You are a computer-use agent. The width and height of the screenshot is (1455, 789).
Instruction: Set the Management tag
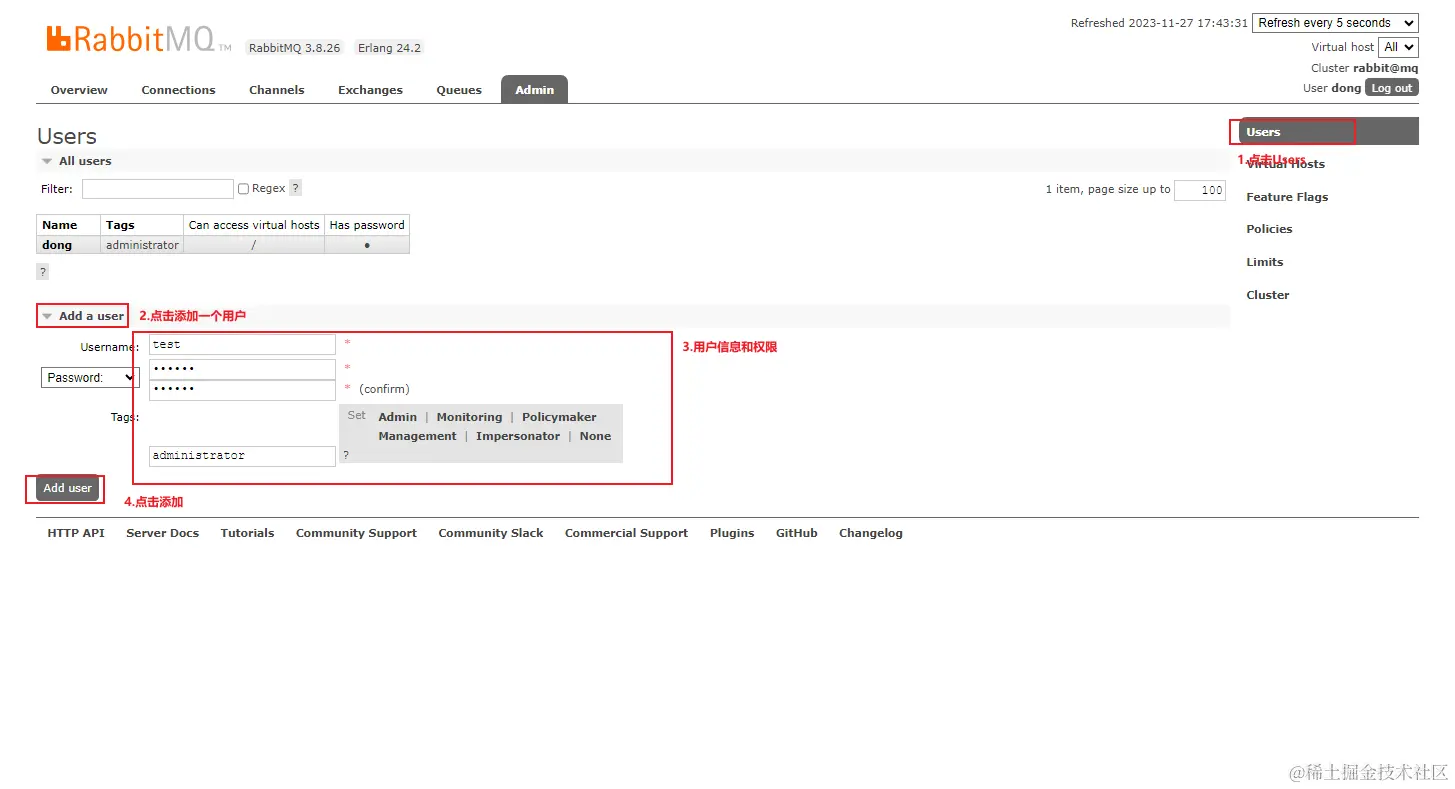(417, 436)
